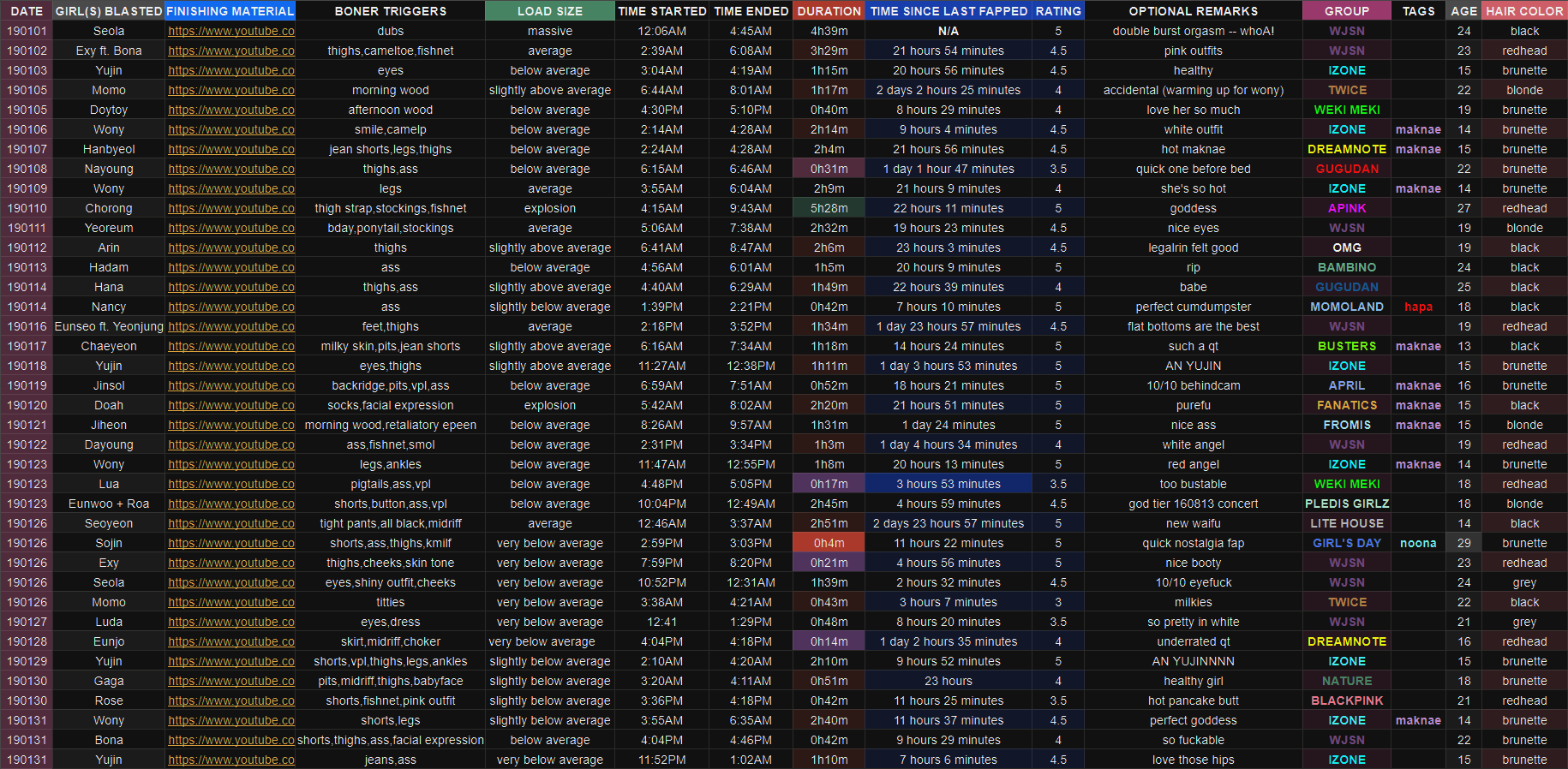Select the duration cell 0h17m

pos(829,484)
